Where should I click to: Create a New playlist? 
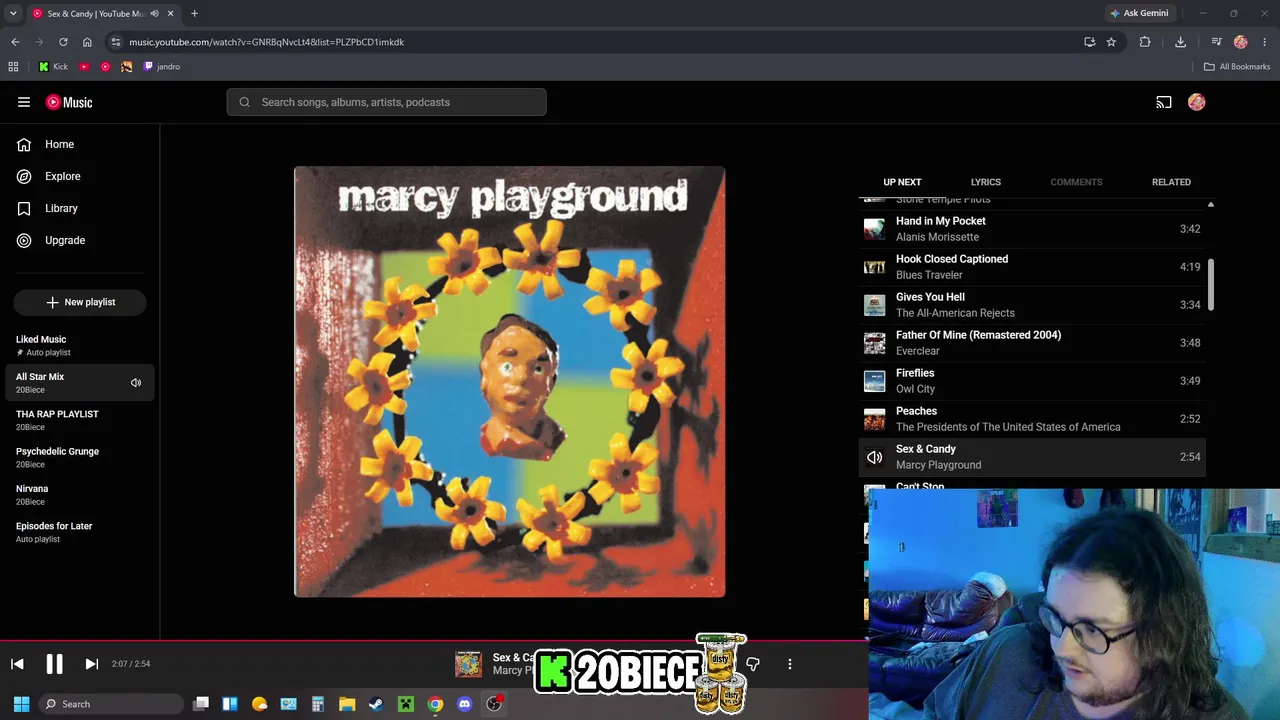[x=80, y=302]
